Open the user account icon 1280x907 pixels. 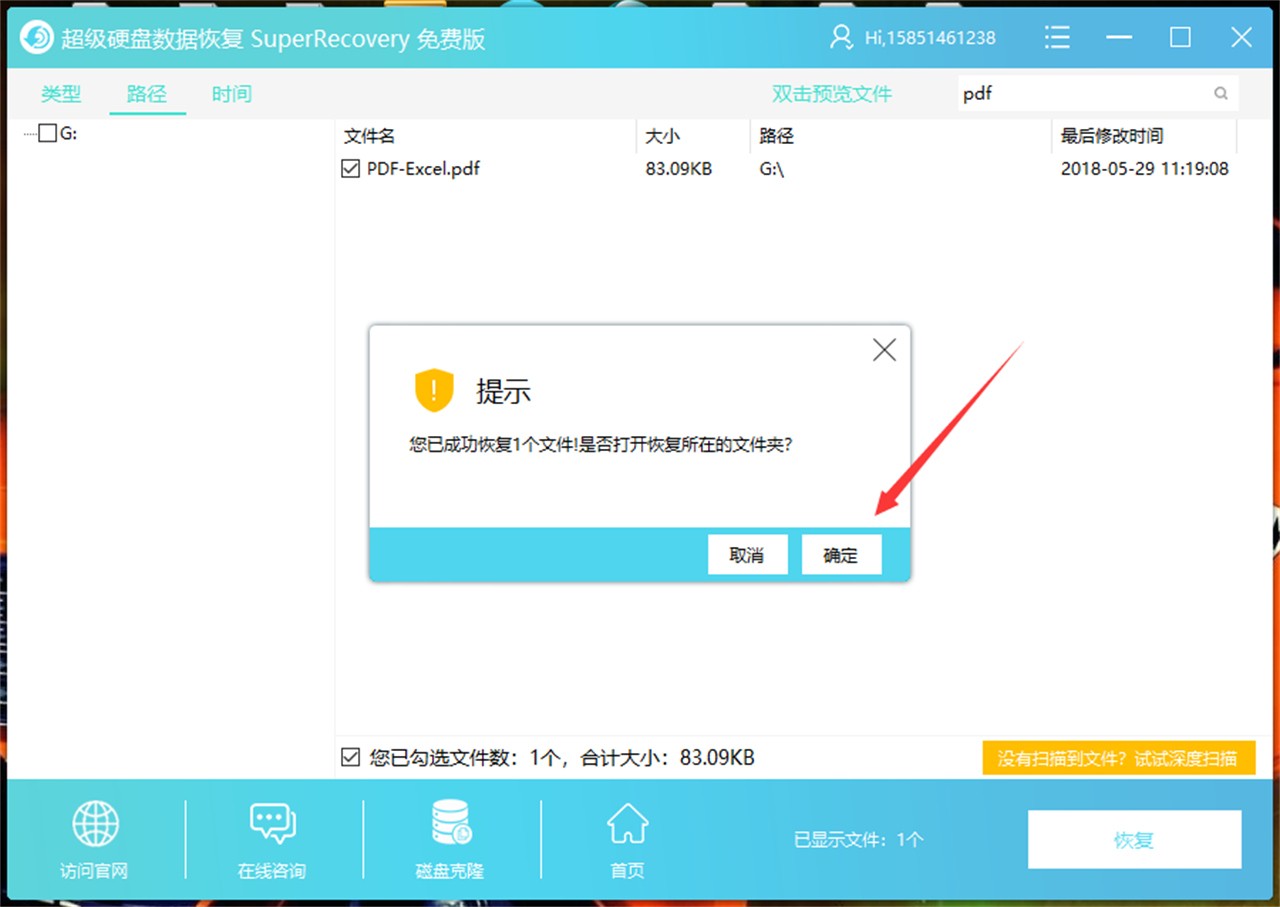[x=840, y=36]
